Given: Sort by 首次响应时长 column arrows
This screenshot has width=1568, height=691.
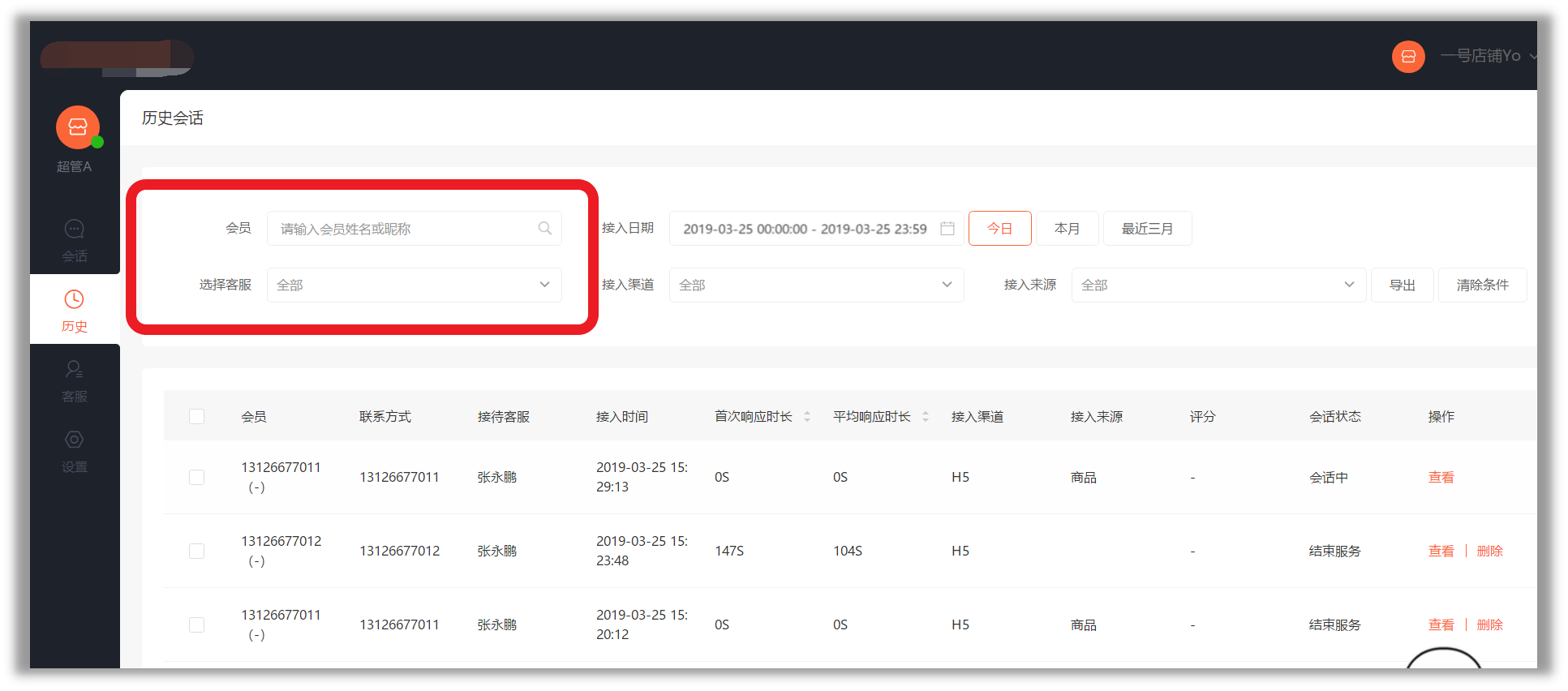Looking at the screenshot, I should [807, 417].
